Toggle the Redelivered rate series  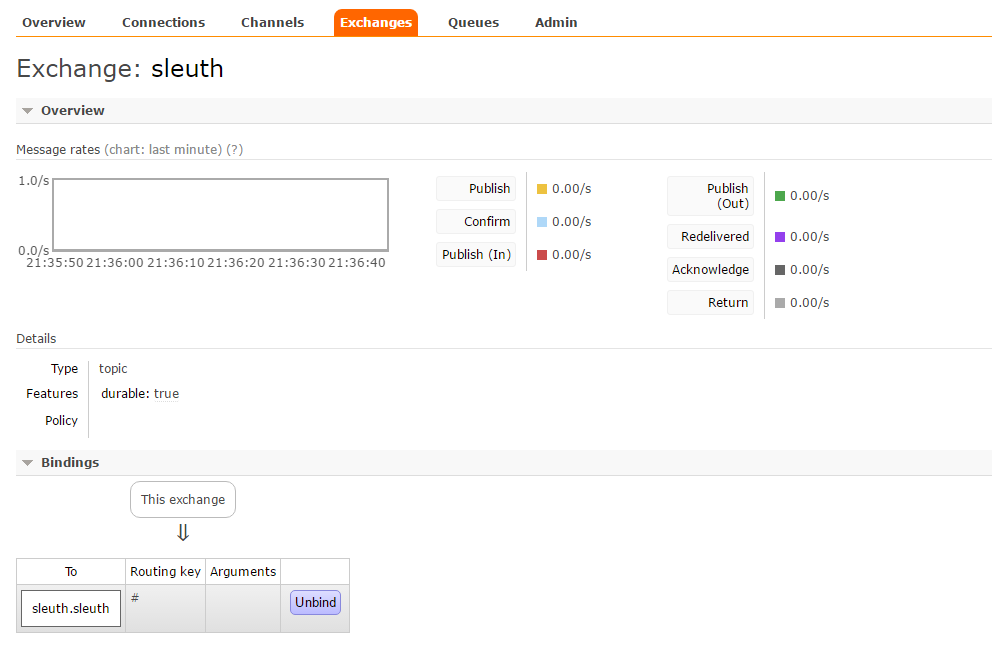(x=710, y=237)
